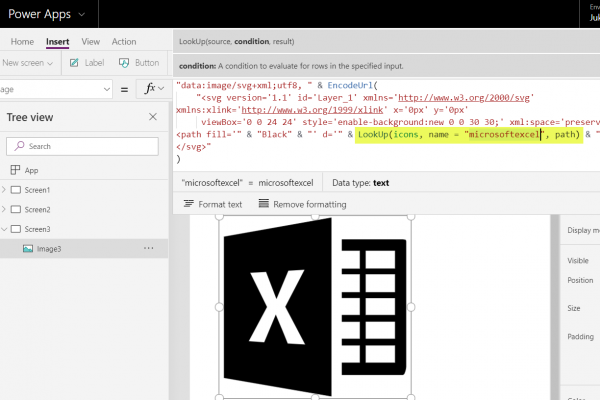600x400 pixels.
Task: Click "Black" fill value in formula
Action: [274, 134]
